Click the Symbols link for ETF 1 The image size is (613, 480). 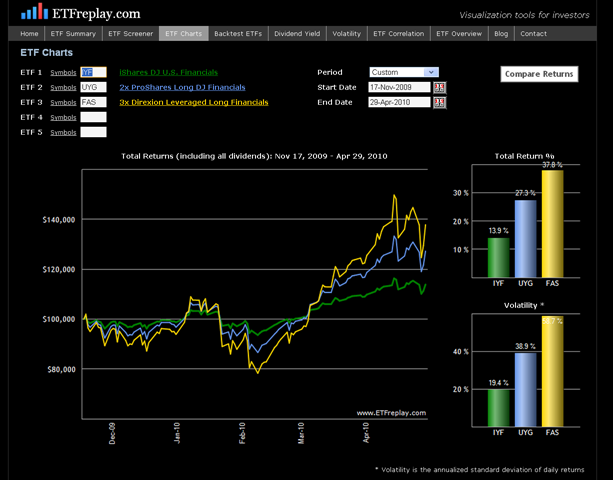pos(63,73)
